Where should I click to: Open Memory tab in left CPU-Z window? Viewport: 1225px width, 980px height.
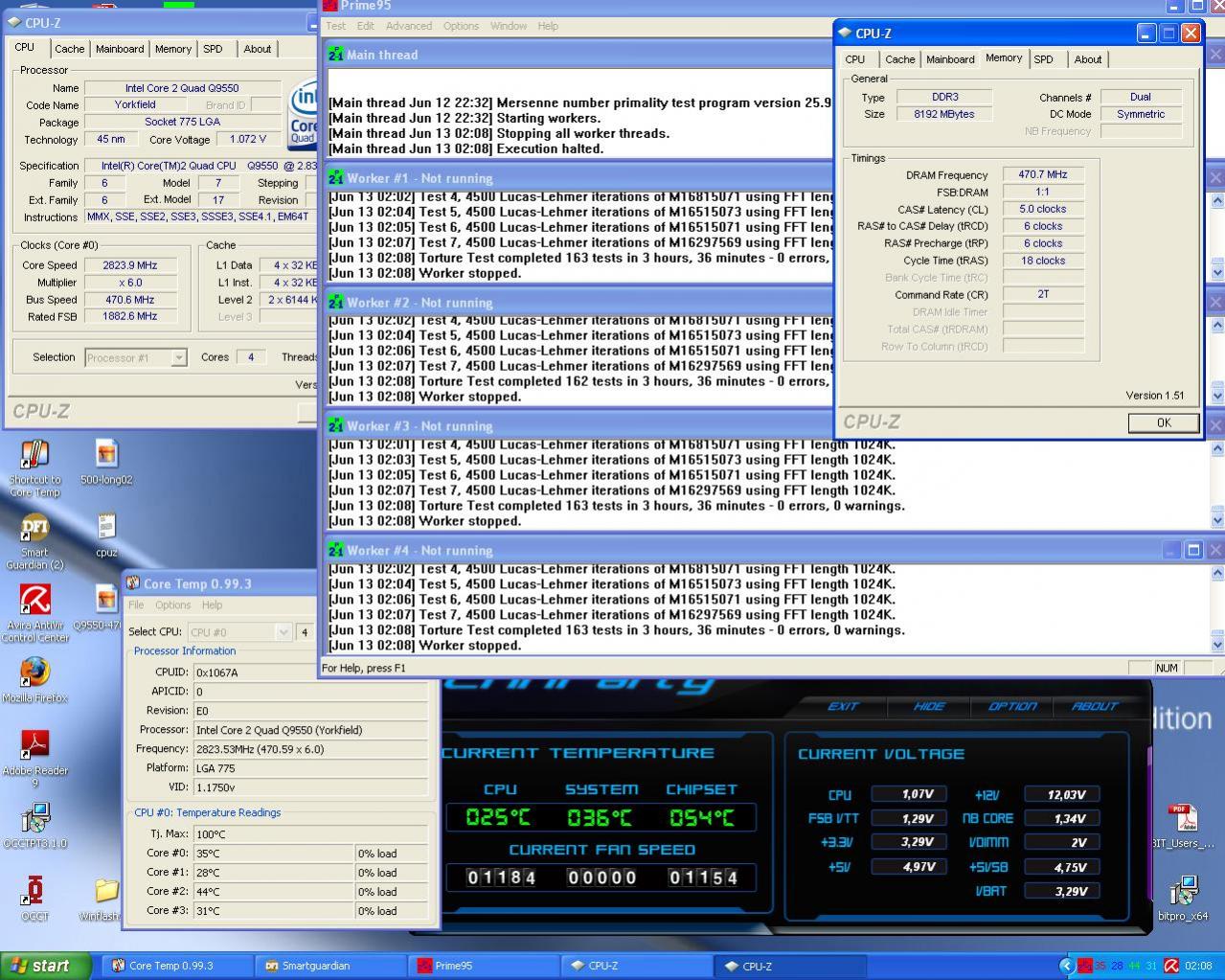[x=173, y=49]
